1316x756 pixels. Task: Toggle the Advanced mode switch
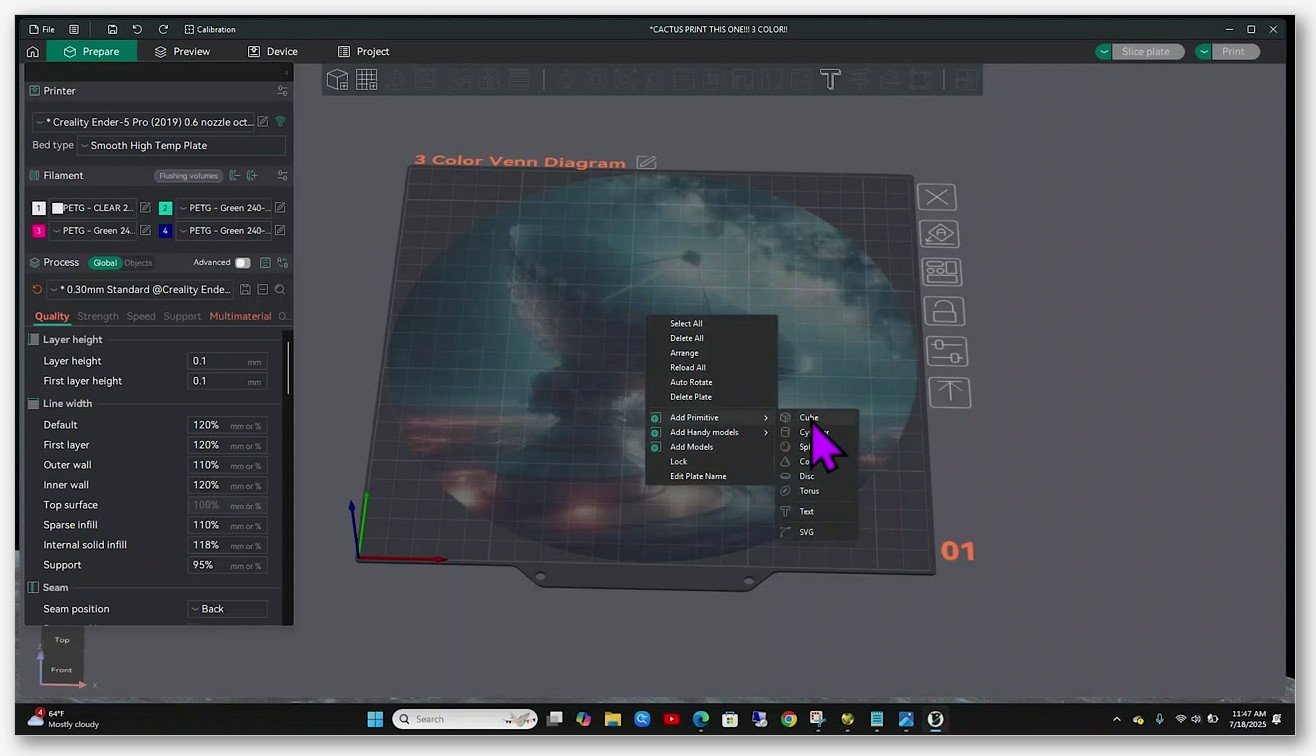point(242,263)
